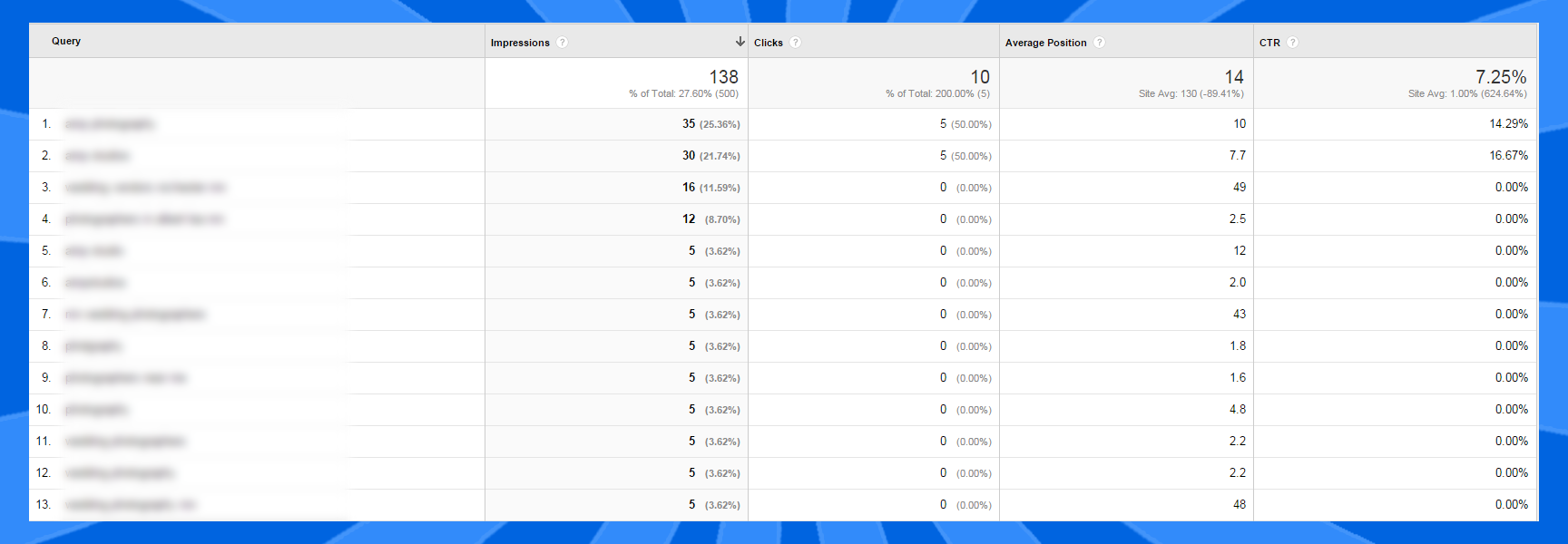Screen dimensions: 1568x544
Task: Open the blurred query in row 2
Action: 96,156
